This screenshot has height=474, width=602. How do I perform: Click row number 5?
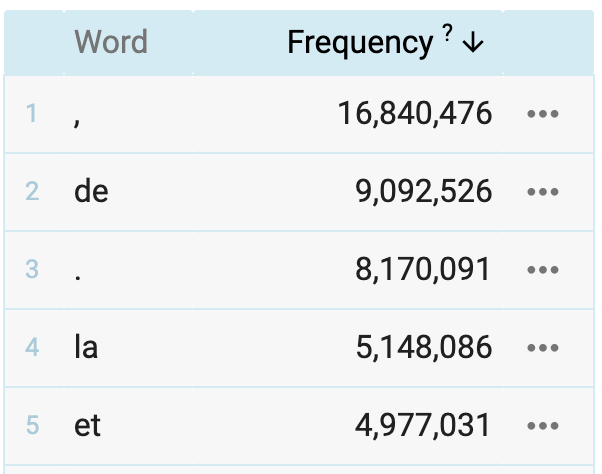[x=33, y=426]
